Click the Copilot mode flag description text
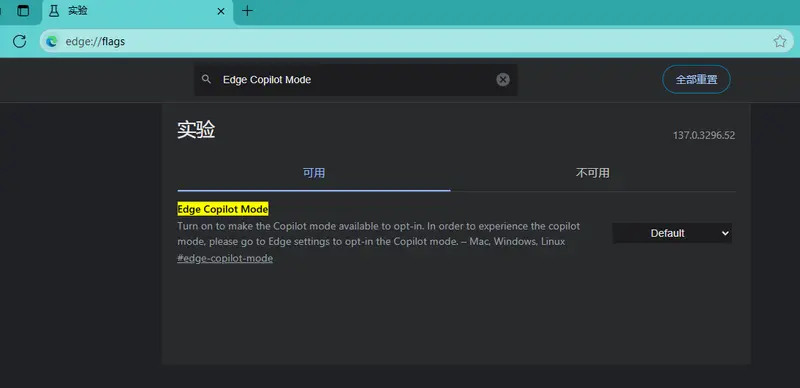 pyautogui.click(x=379, y=234)
